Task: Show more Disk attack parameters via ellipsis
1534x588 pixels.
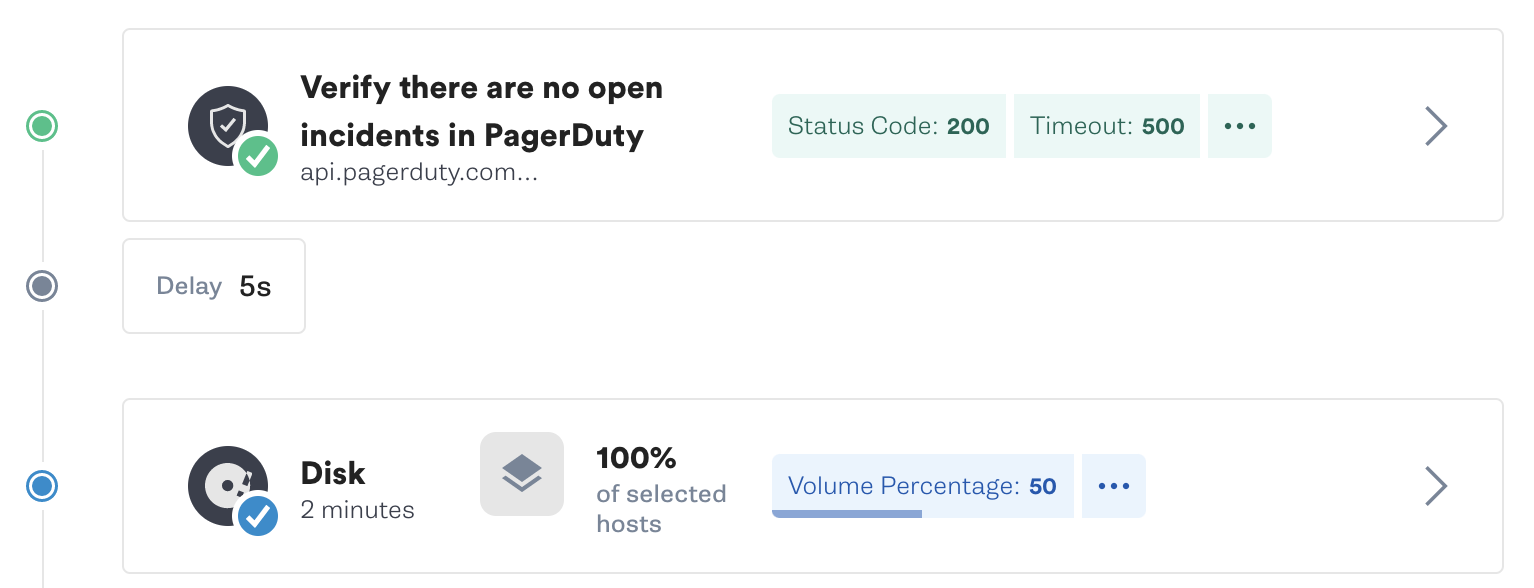Action: tap(1114, 486)
